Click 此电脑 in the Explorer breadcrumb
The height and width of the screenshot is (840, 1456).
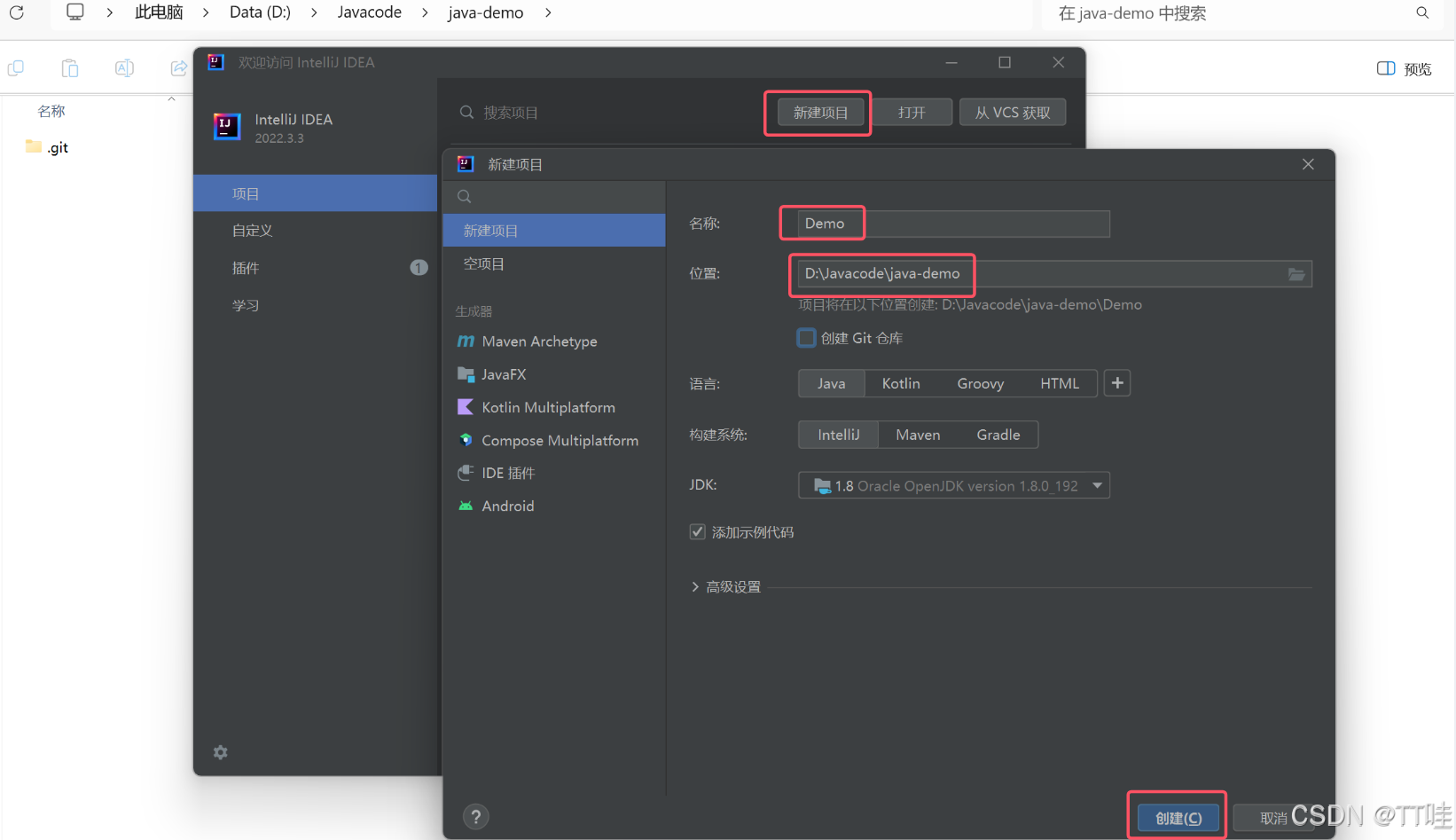159,12
